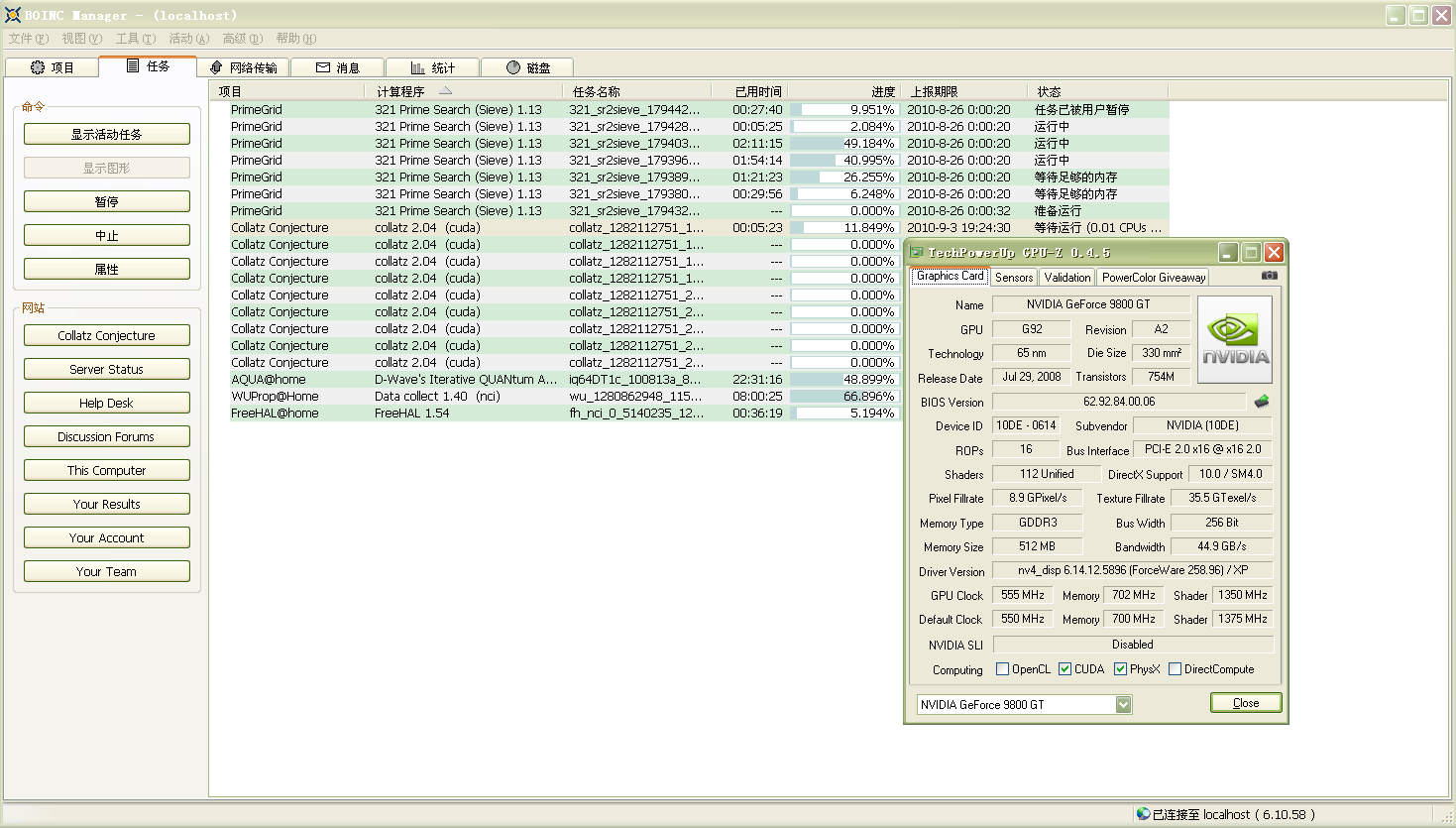This screenshot has width=1456, height=828.
Task: Select the Collatz row with 11.849% progress
Action: (x=699, y=227)
